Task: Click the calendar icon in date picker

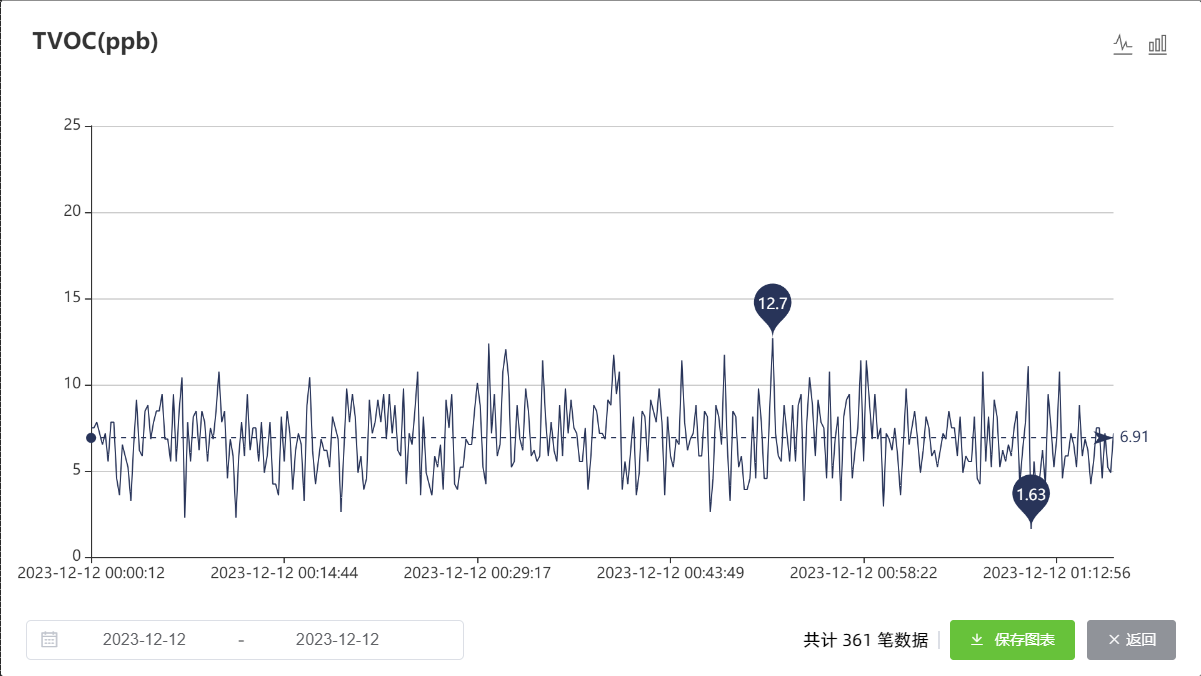Action: [x=49, y=640]
